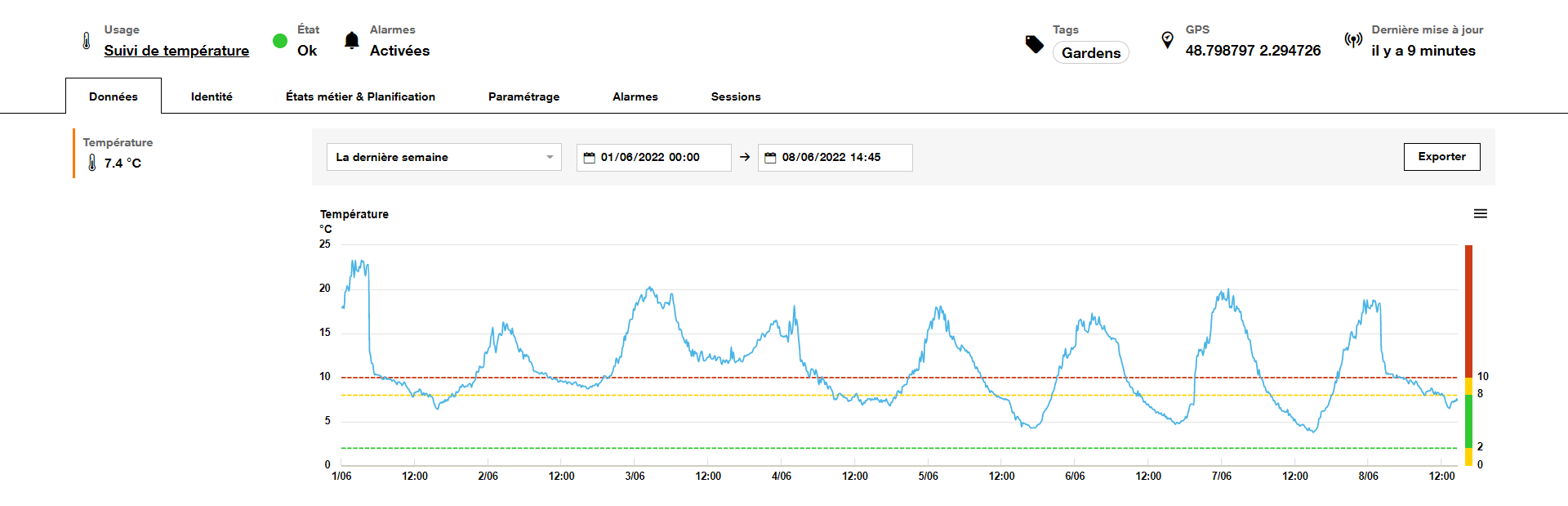Click the green Ok status indicator
This screenshot has width=1568, height=506.
[280, 41]
